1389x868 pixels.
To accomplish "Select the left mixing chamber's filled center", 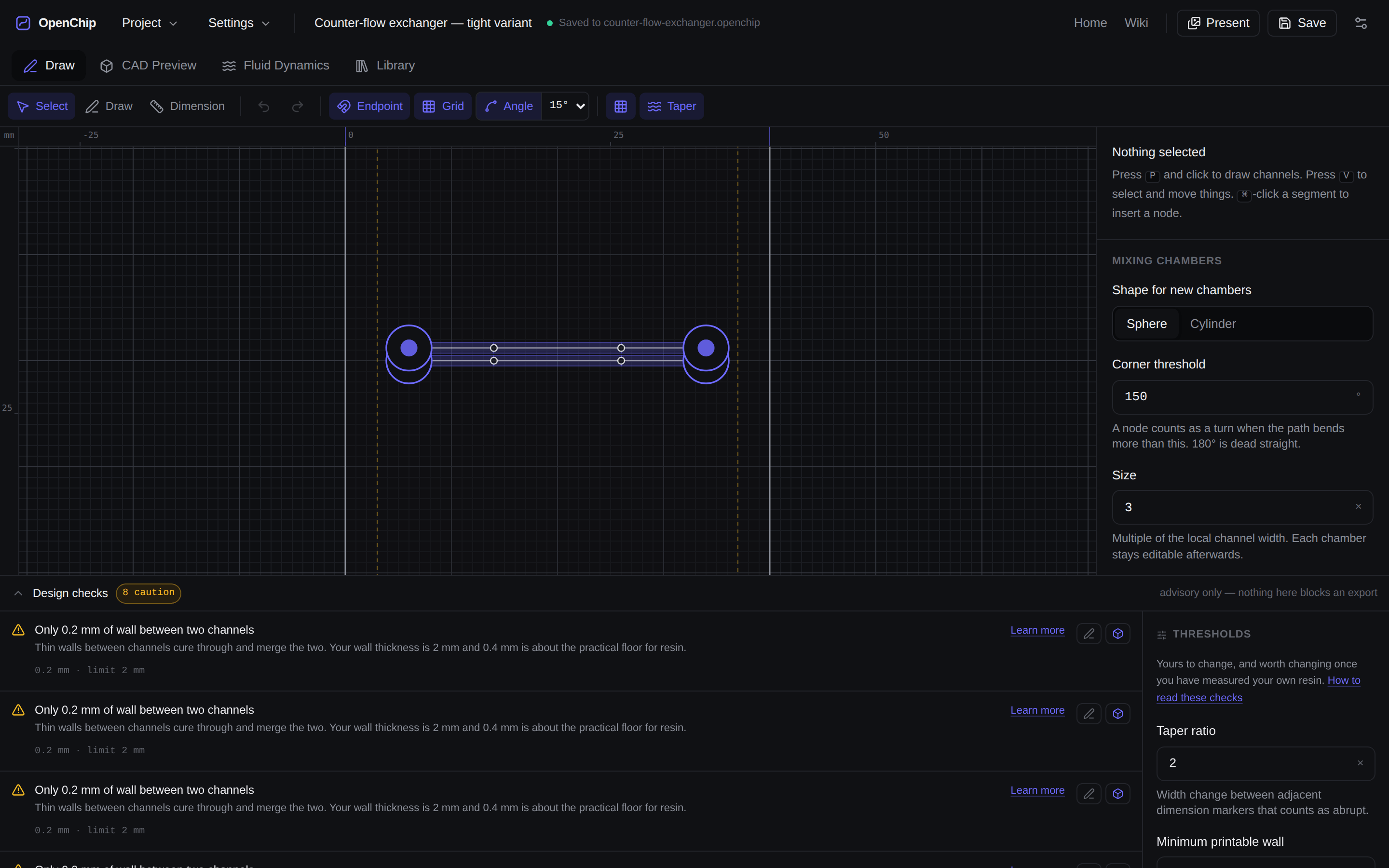I will (409, 348).
